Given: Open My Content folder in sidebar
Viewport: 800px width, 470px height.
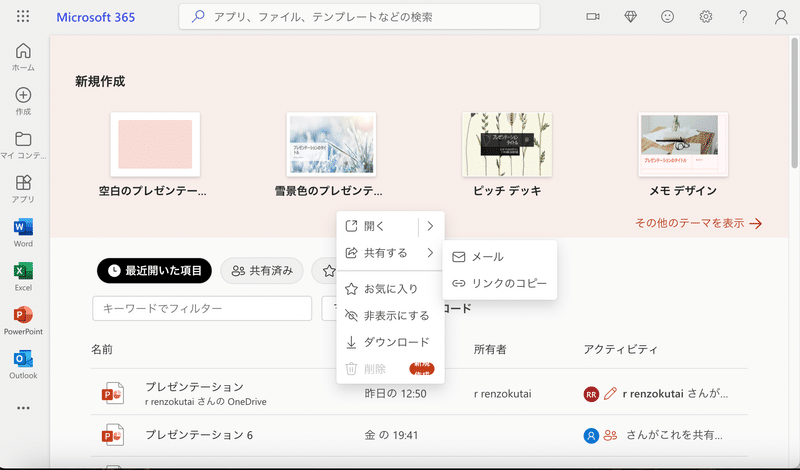Looking at the screenshot, I should [23, 145].
